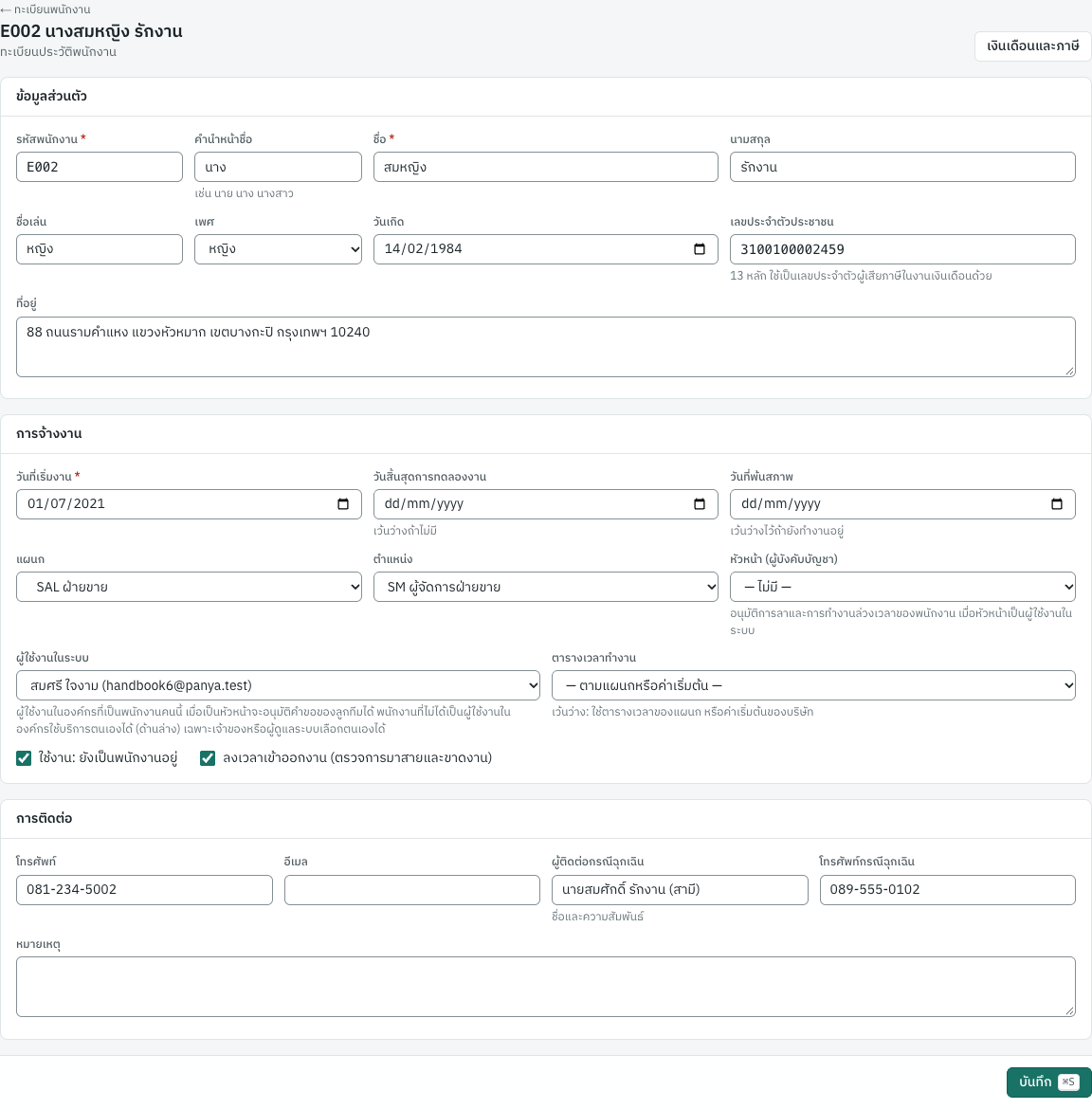Open calendar picker for วันที่พ้นสภาพ
The height and width of the screenshot is (1109, 1092).
(1057, 504)
